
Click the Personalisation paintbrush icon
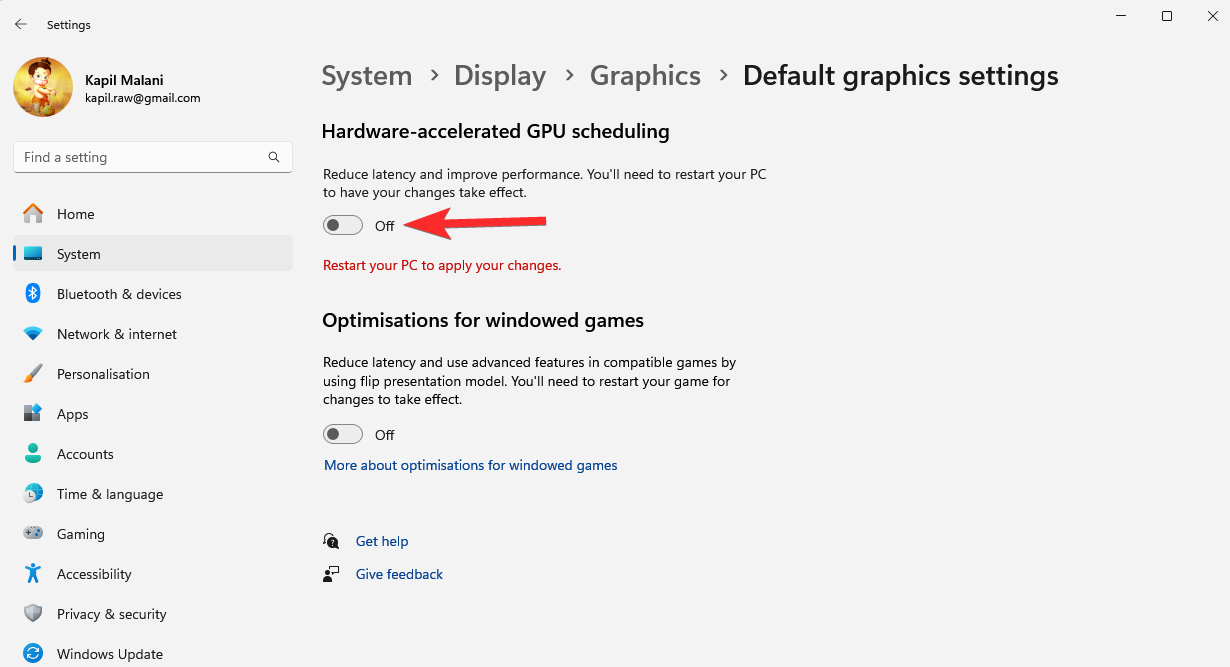click(33, 374)
